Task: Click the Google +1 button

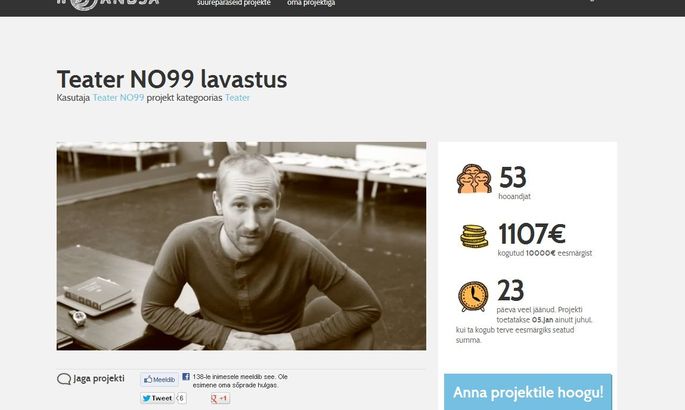Action: click(220, 398)
